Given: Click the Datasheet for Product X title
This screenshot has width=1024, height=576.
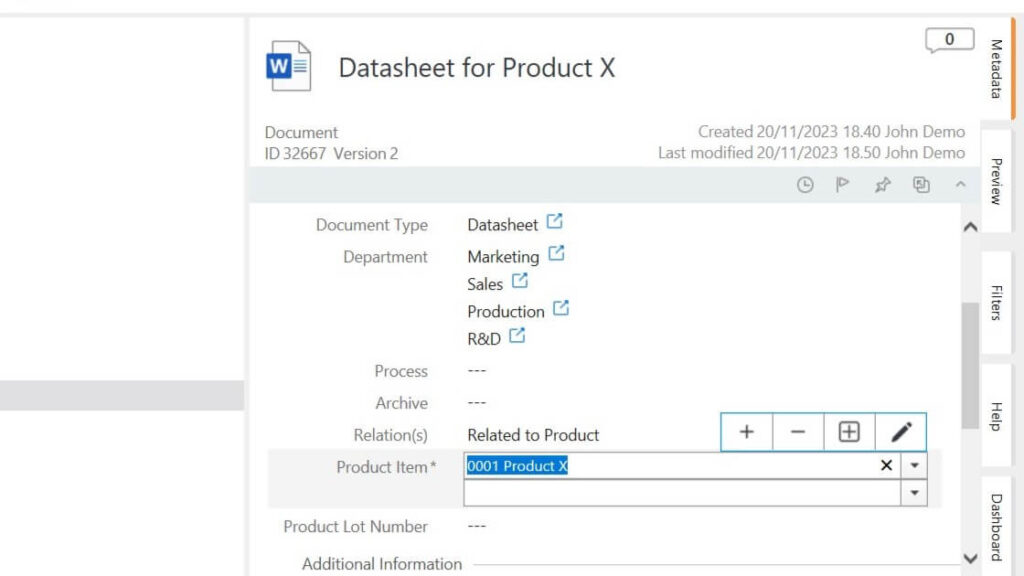Looking at the screenshot, I should 477,68.
